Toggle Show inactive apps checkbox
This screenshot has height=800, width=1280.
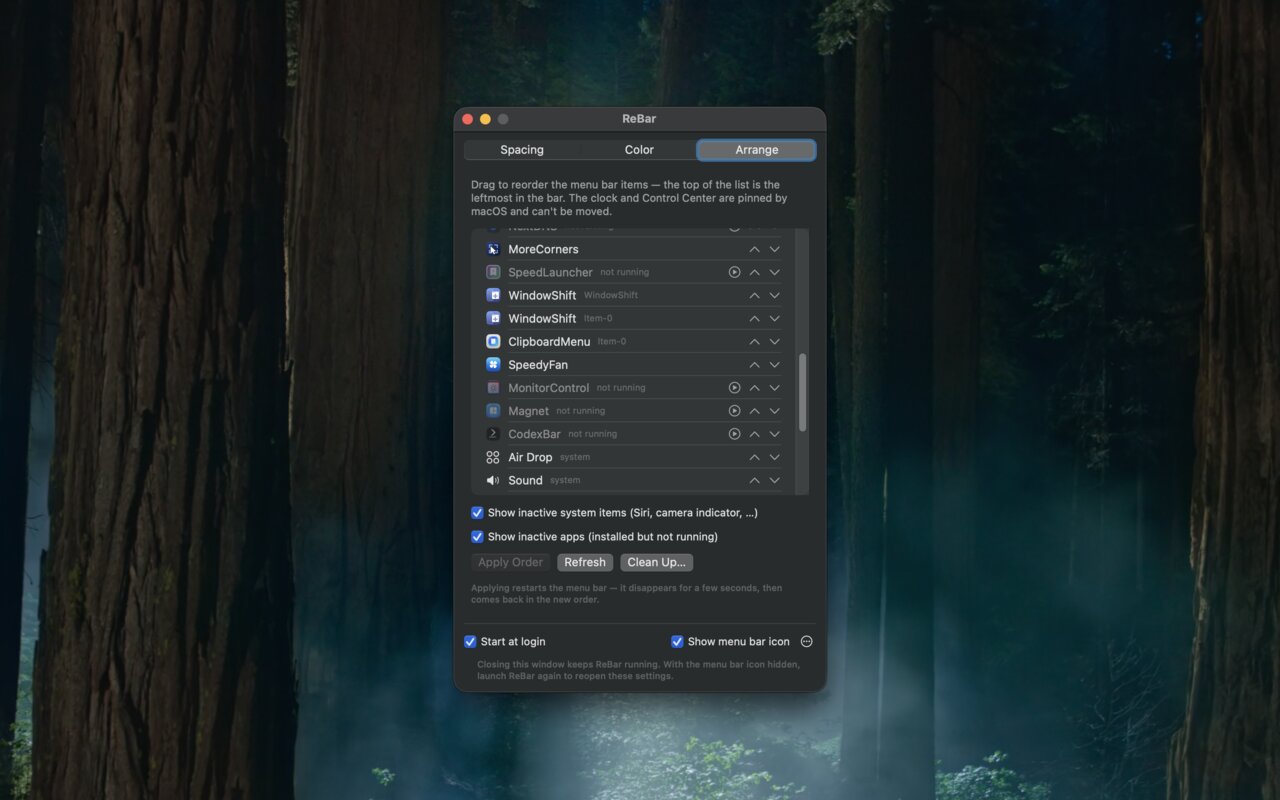click(x=477, y=537)
